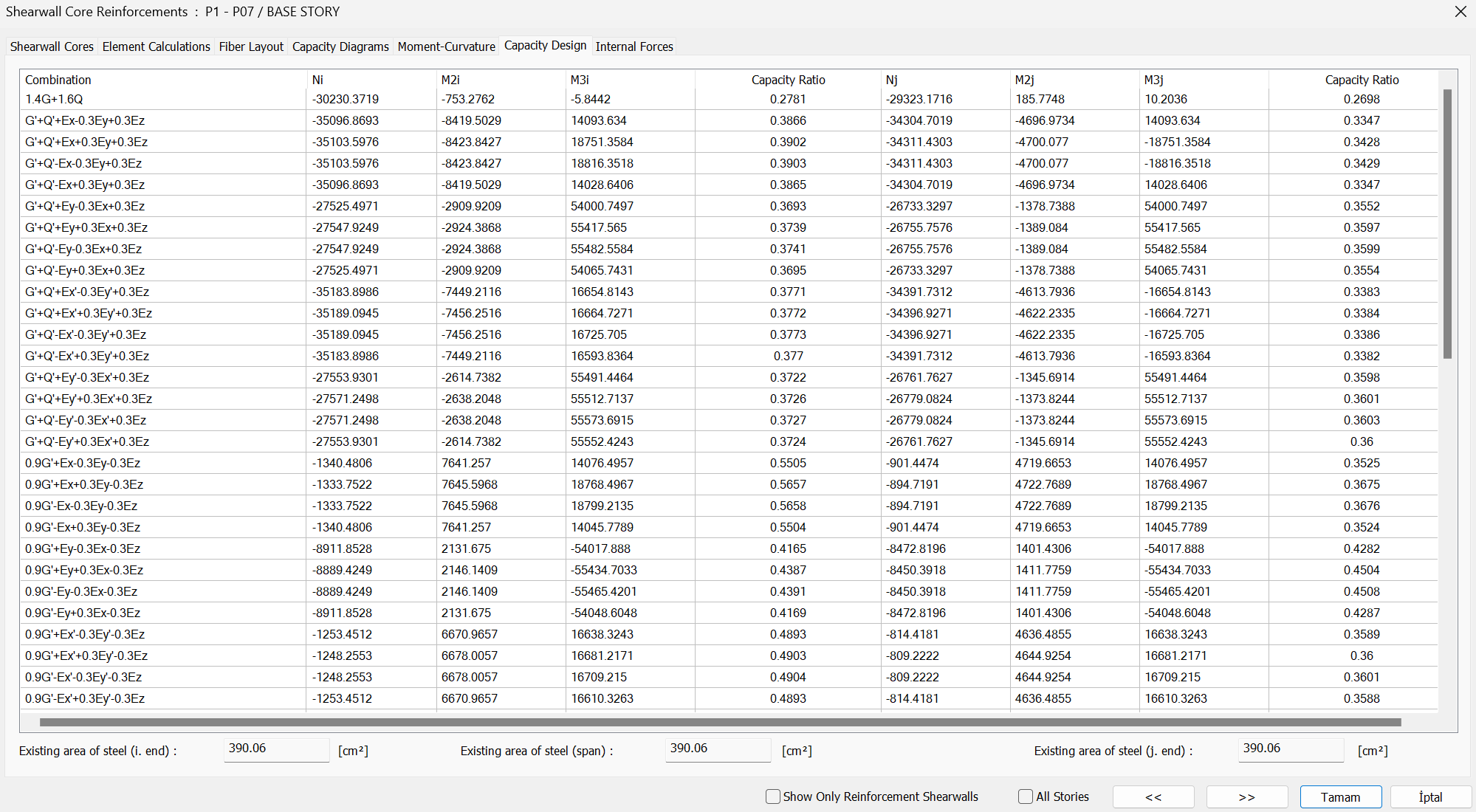Enable Show Only Reinforcement Shearwalls checkbox
Image resolution: width=1476 pixels, height=812 pixels.
click(x=773, y=796)
